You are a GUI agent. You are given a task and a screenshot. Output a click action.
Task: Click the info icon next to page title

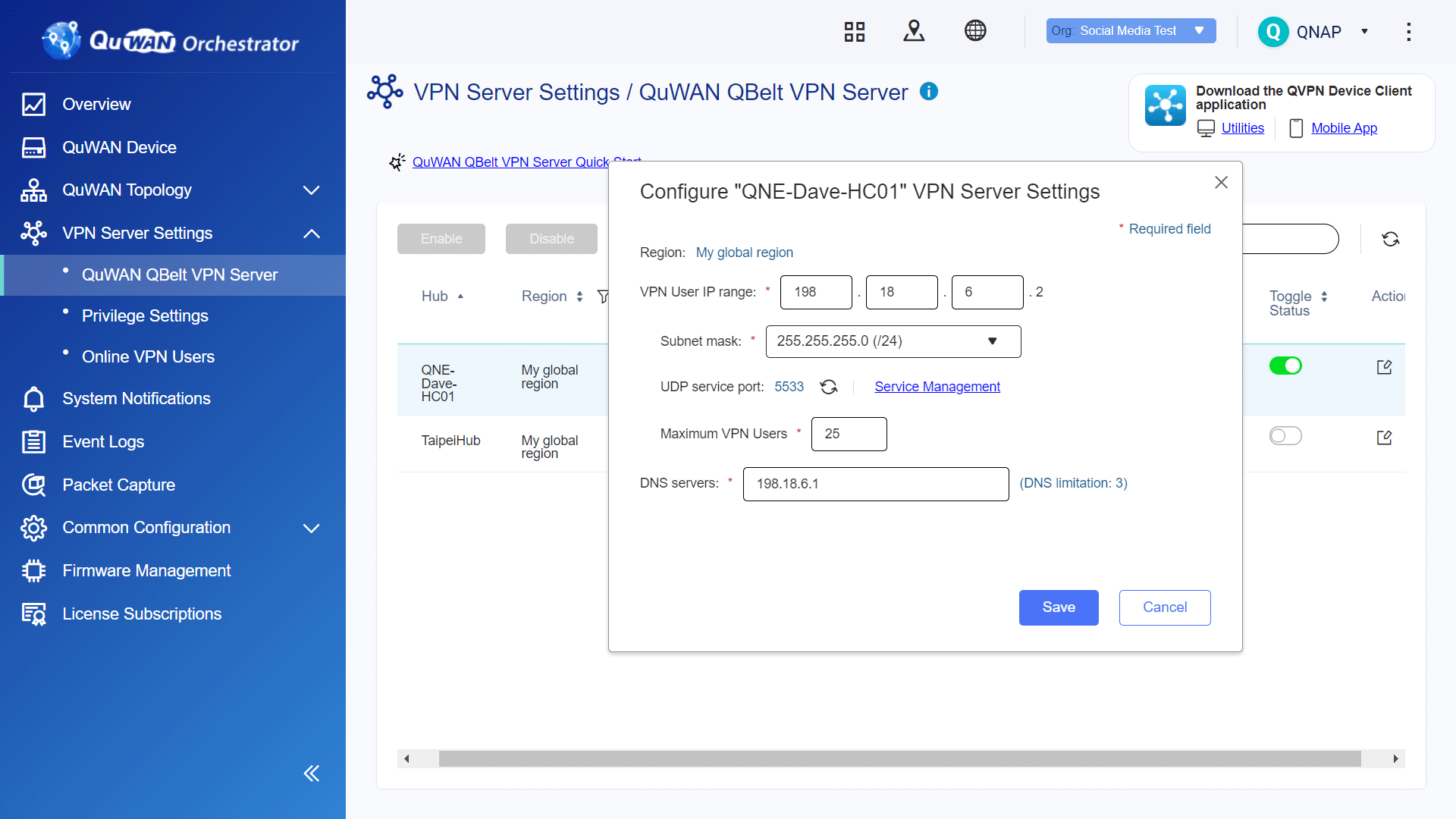(929, 92)
